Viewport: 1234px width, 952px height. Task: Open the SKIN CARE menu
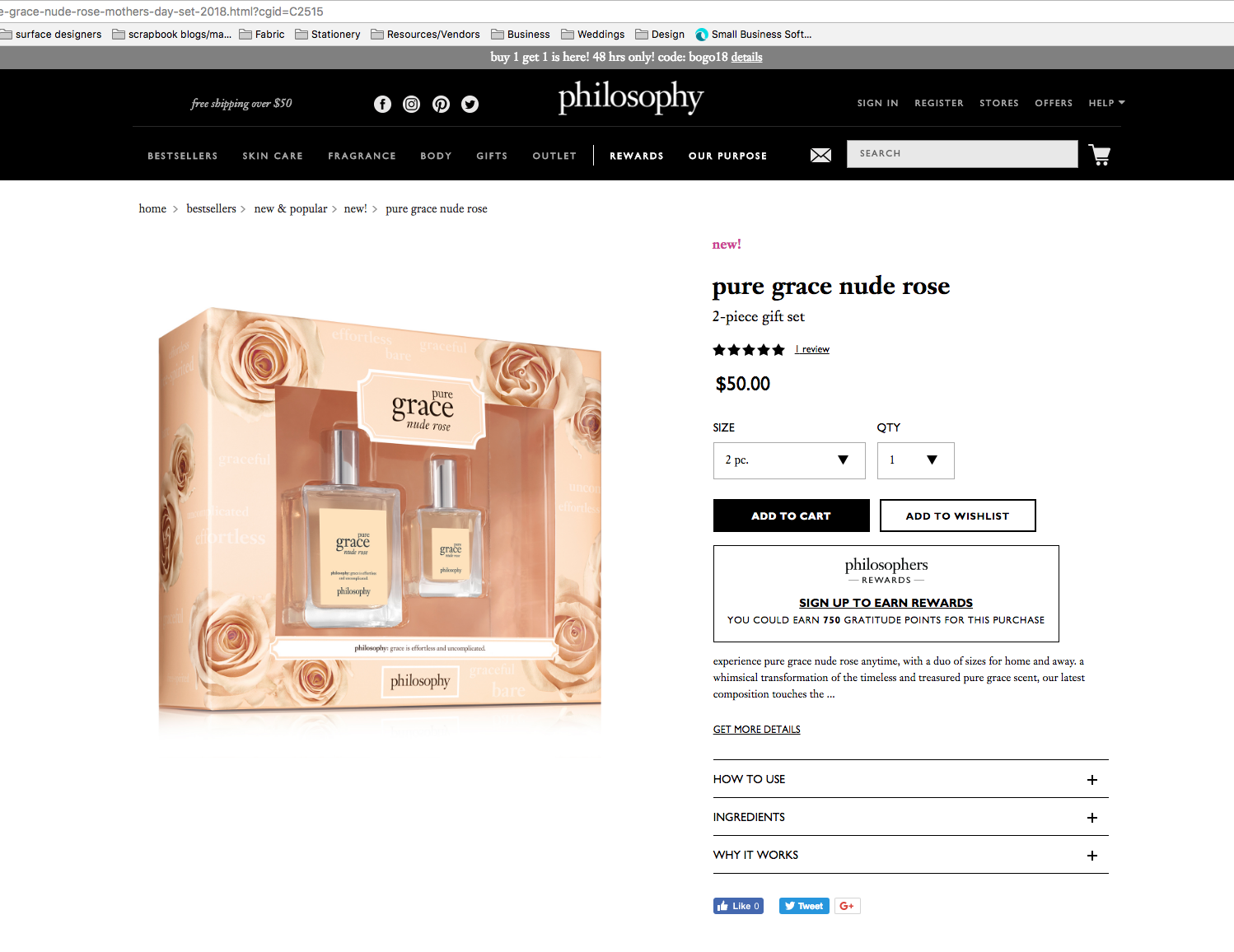pos(273,156)
